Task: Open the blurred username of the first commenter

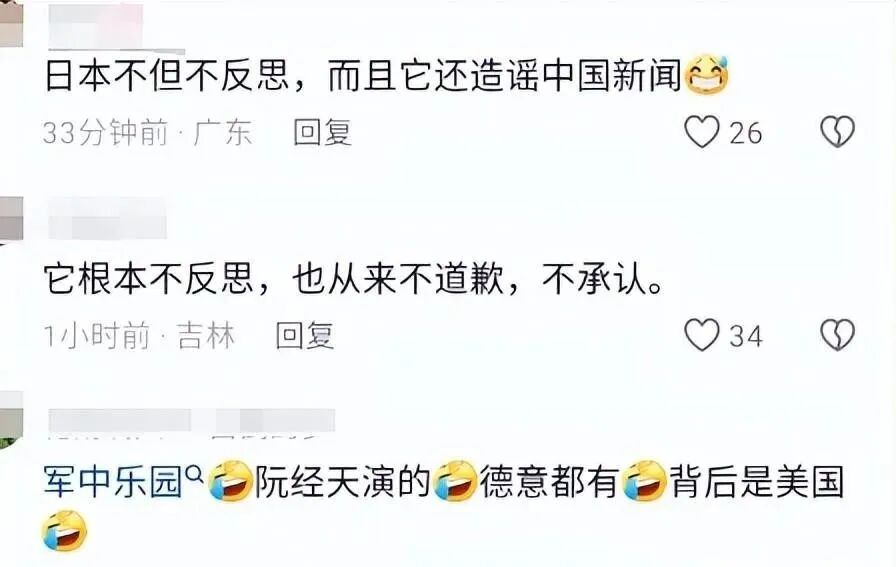Action: coord(96,27)
